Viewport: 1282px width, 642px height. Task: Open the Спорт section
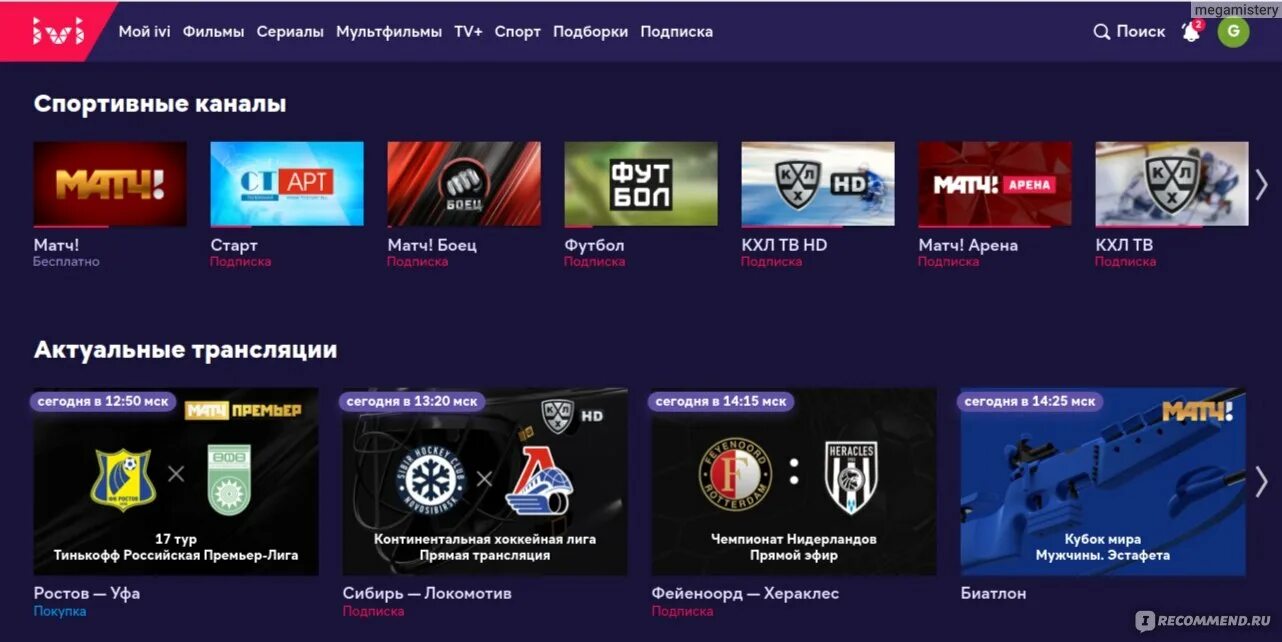tap(518, 32)
